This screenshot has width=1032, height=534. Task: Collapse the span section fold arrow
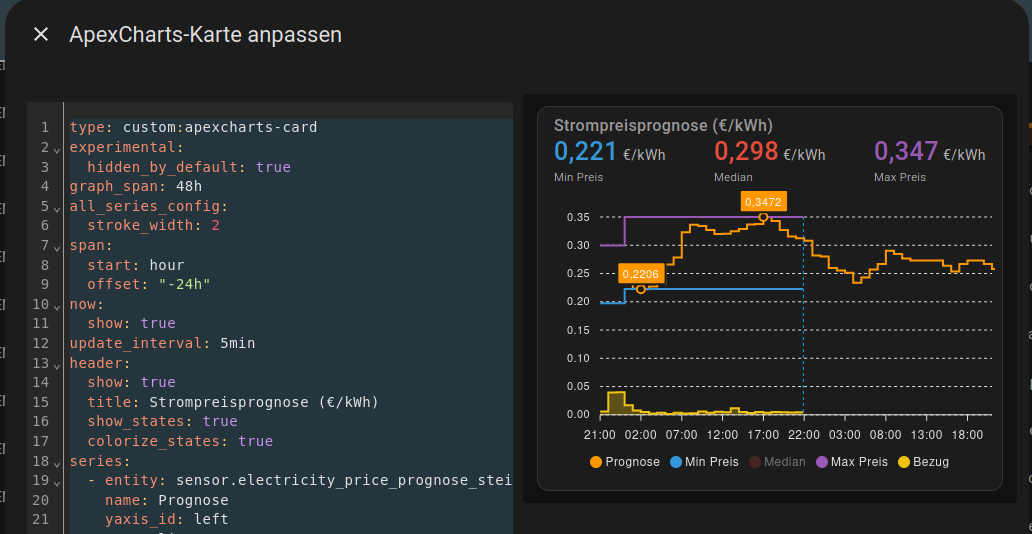click(57, 246)
